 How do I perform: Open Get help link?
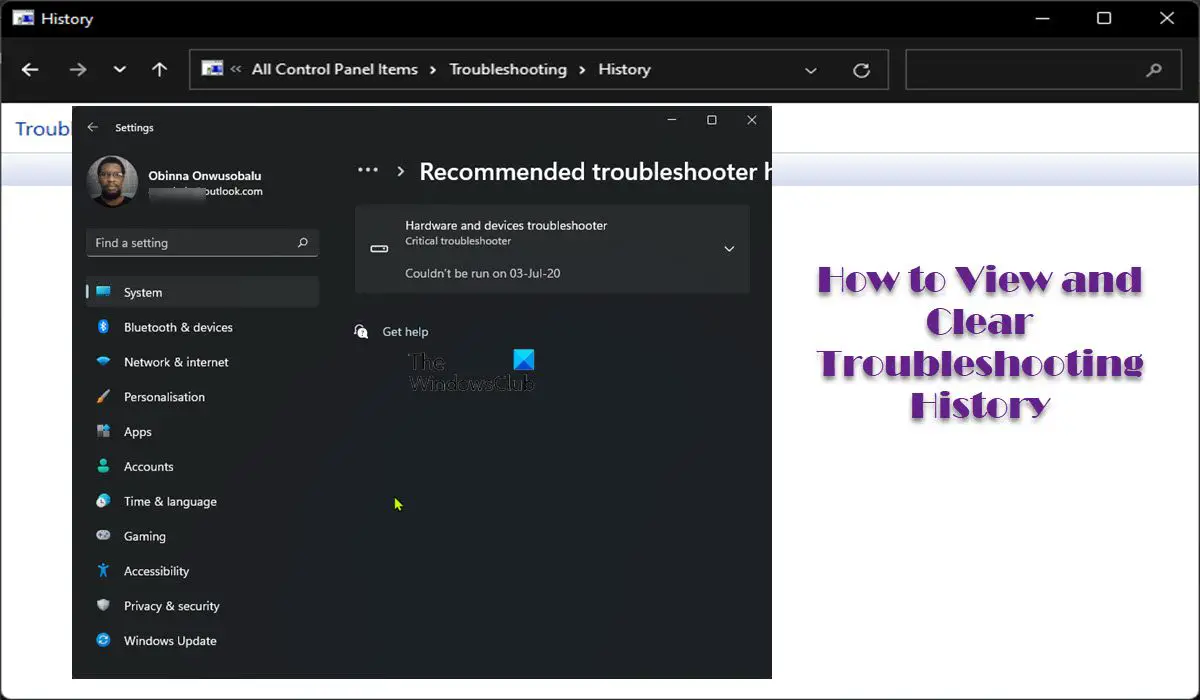pyautogui.click(x=405, y=332)
